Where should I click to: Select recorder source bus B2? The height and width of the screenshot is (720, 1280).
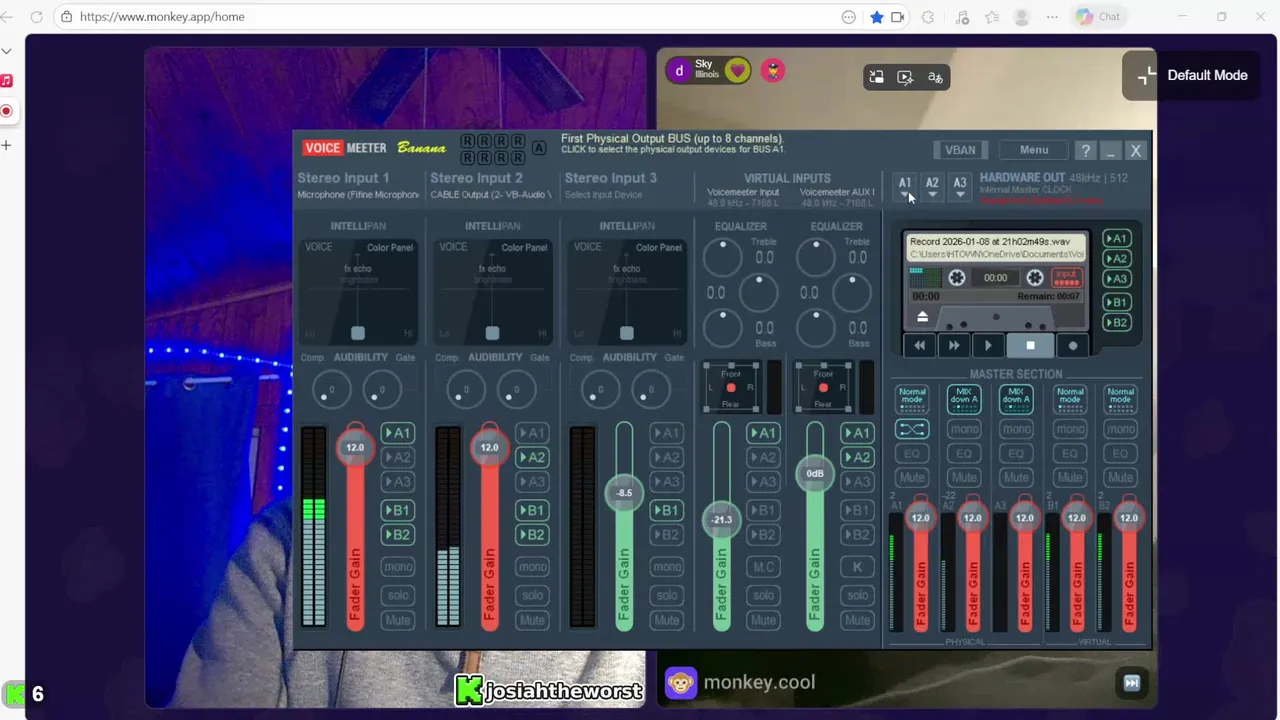1117,323
